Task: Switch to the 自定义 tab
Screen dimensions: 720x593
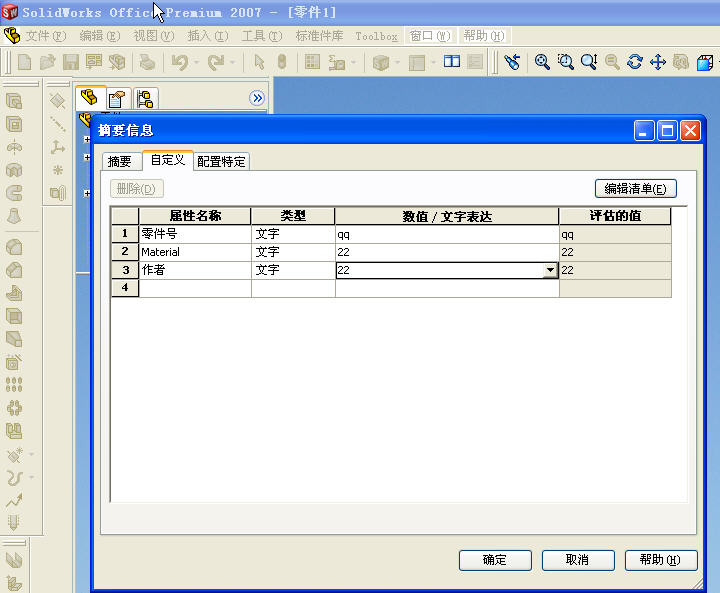Action: click(168, 160)
